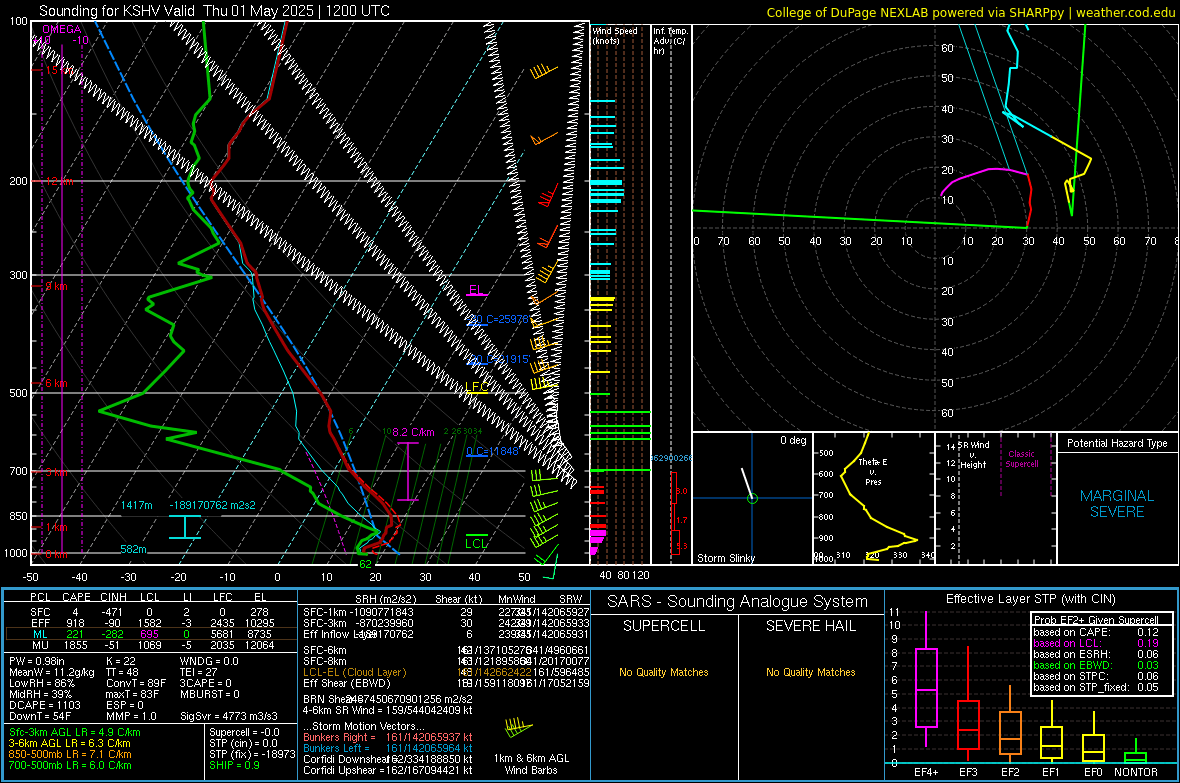1180x783 pixels.
Task: Click the green 'based on EBWD:' row
Action: (x=1096, y=665)
